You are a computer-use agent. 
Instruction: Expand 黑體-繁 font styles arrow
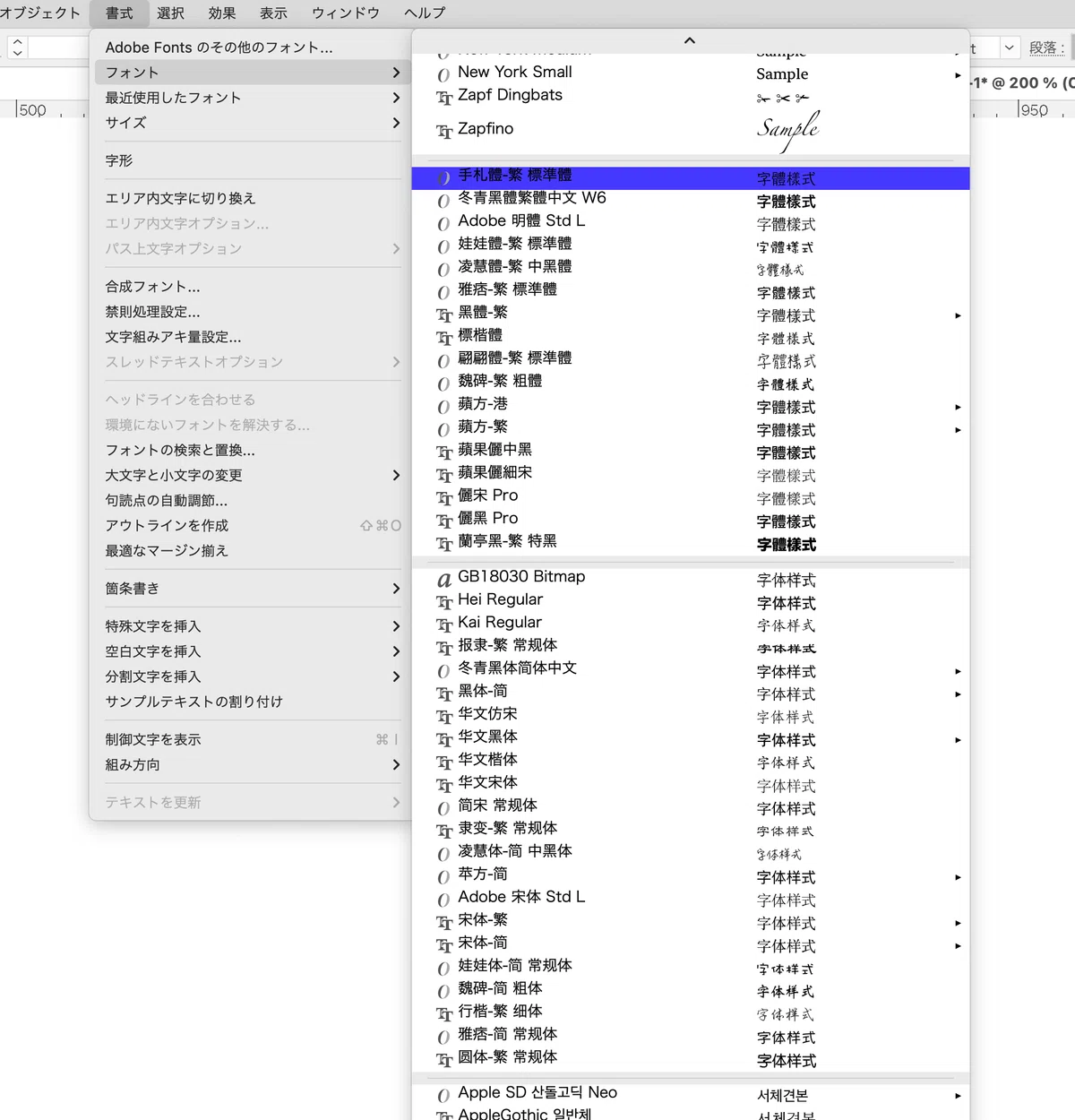pos(958,315)
